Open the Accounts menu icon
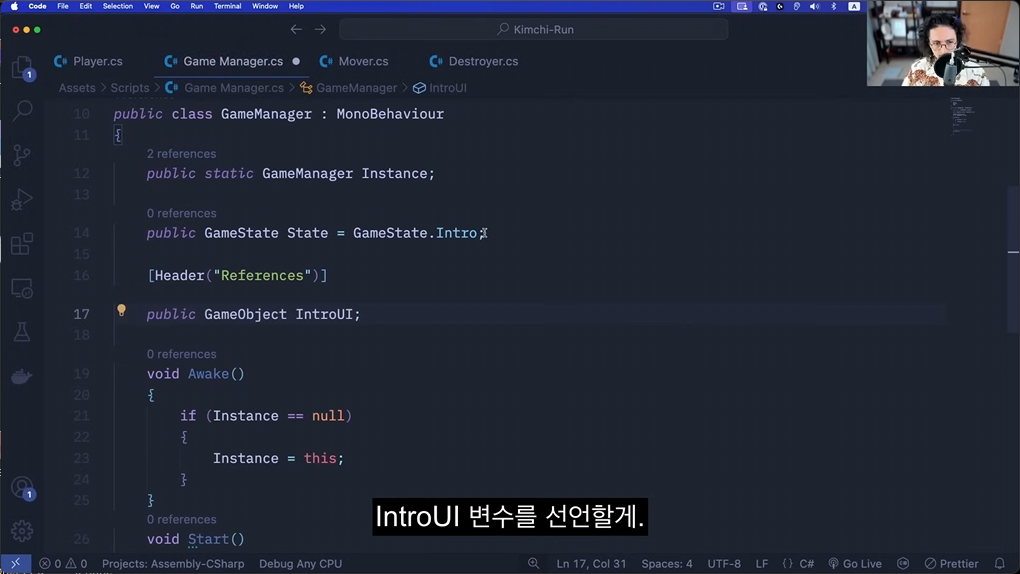Image resolution: width=1020 pixels, height=574 pixels. (21, 487)
